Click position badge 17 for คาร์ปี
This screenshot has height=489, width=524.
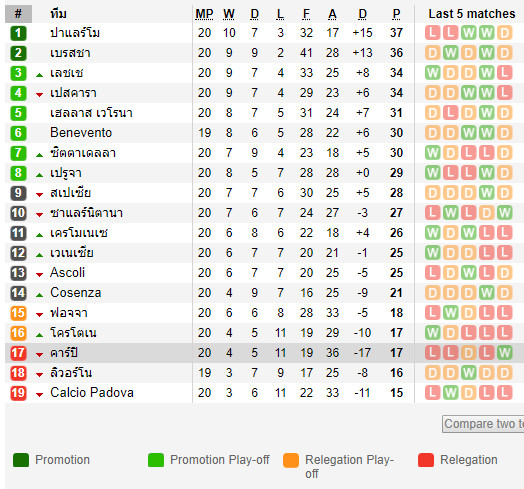[x=18, y=353]
